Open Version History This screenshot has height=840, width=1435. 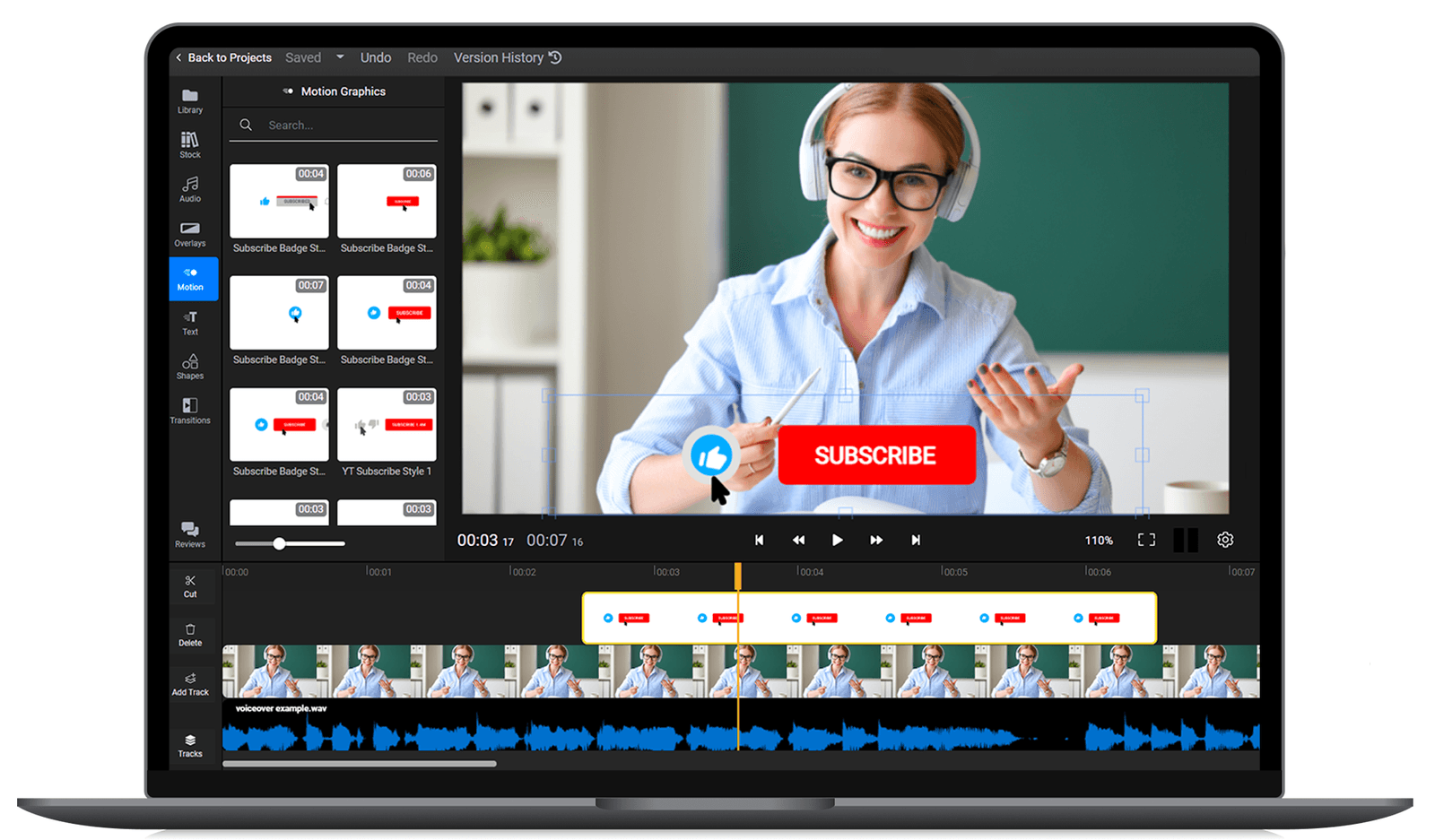pos(506,57)
